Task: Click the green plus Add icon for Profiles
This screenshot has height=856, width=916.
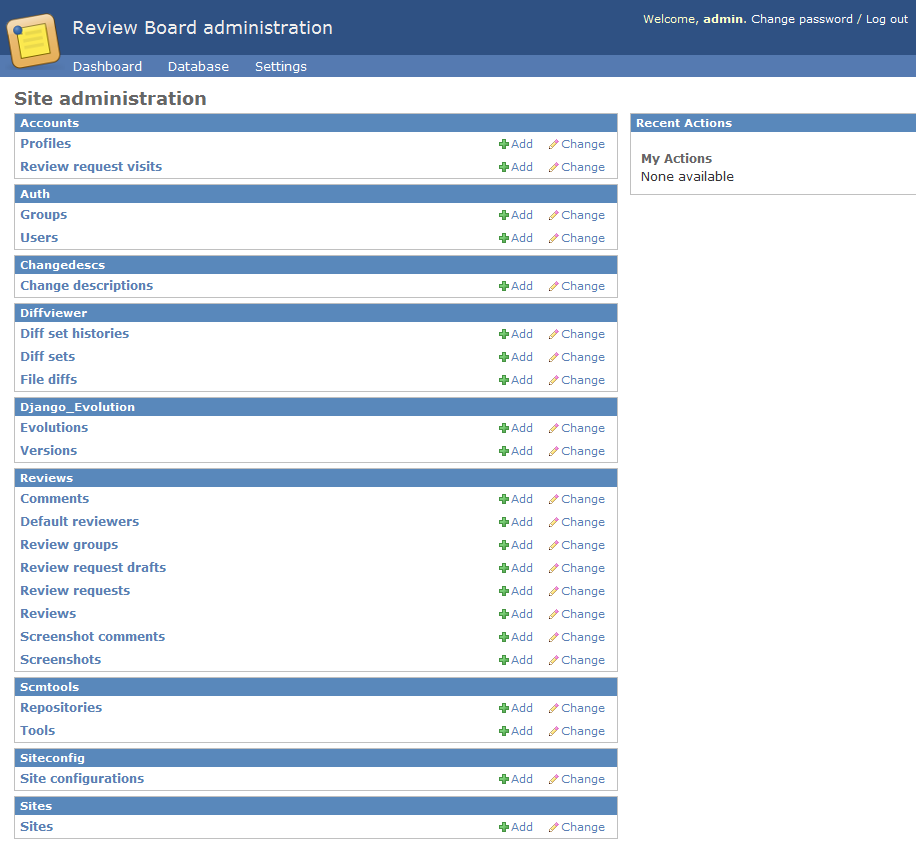Action: (x=504, y=144)
